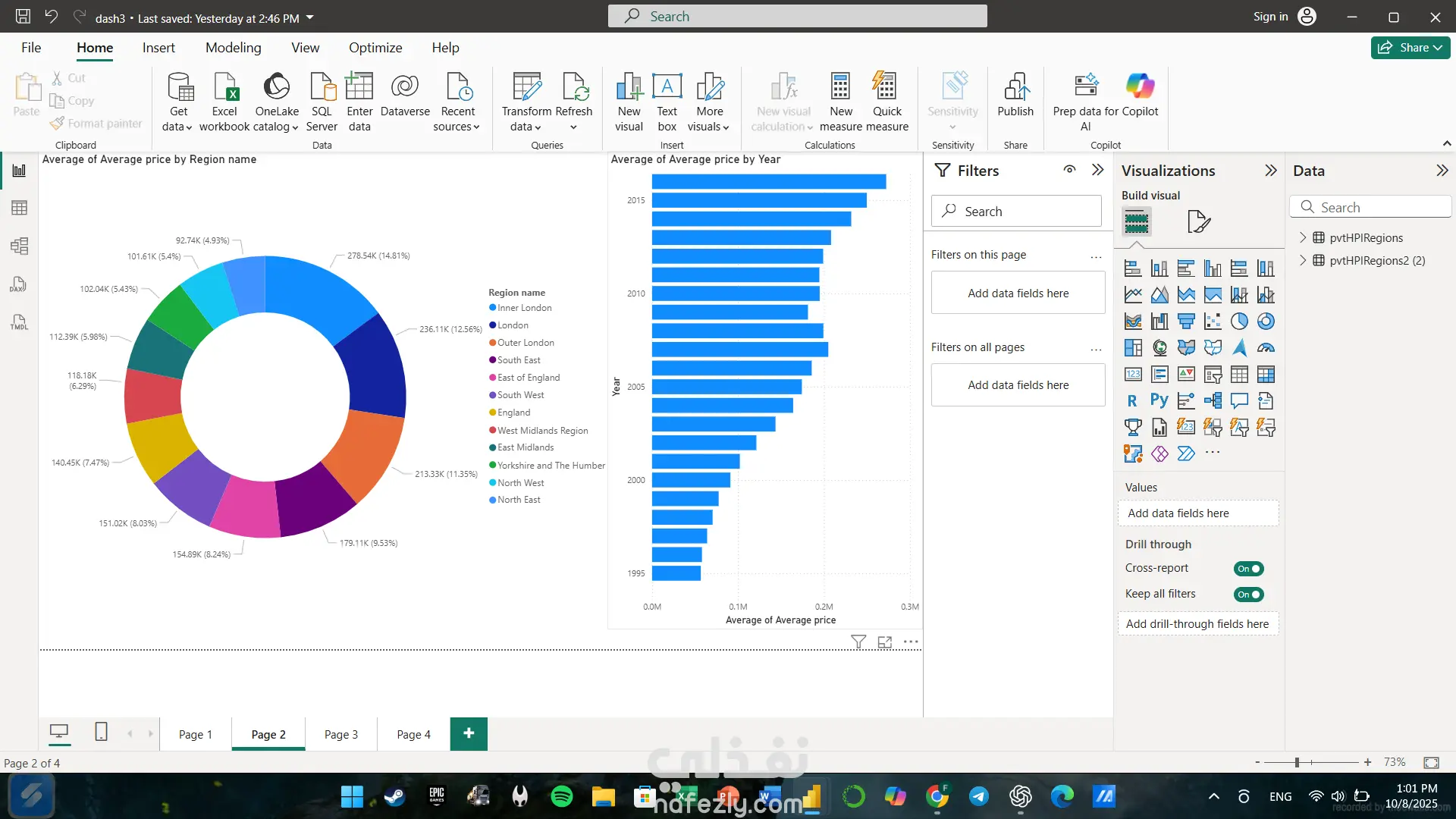Click the Share button

[x=1410, y=48]
